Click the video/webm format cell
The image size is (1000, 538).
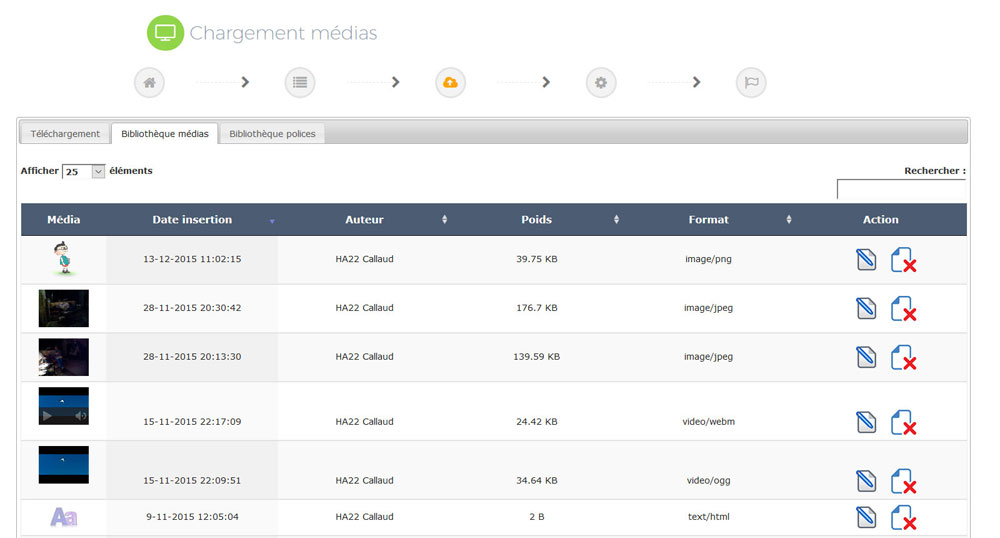(708, 421)
